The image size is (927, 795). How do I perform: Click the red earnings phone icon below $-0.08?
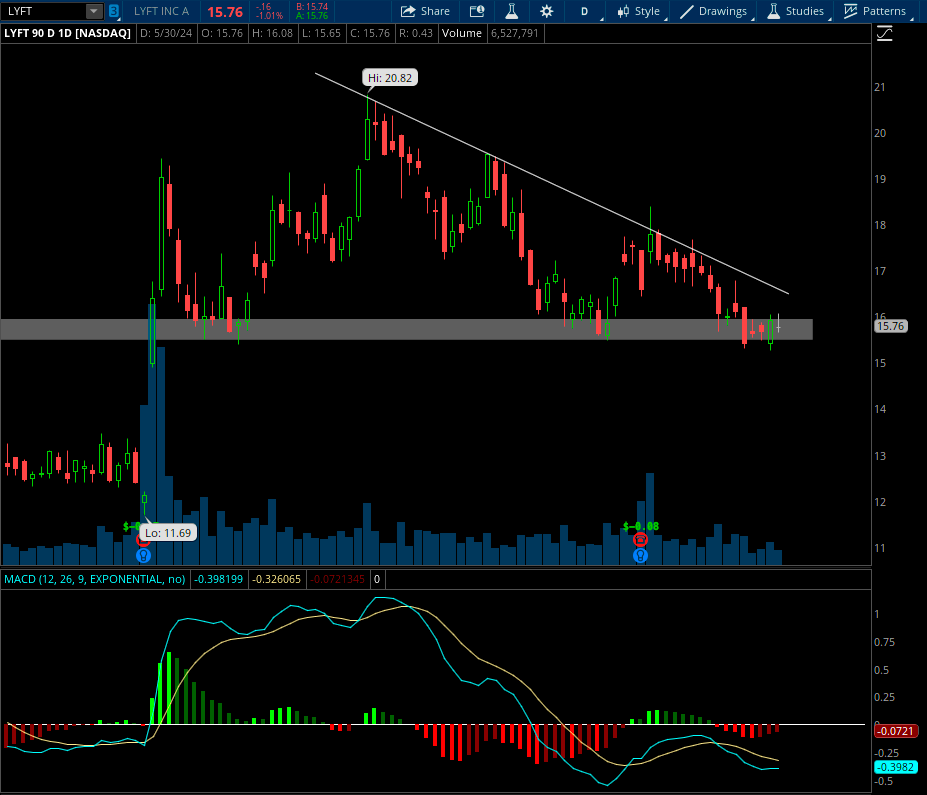pyautogui.click(x=640, y=540)
